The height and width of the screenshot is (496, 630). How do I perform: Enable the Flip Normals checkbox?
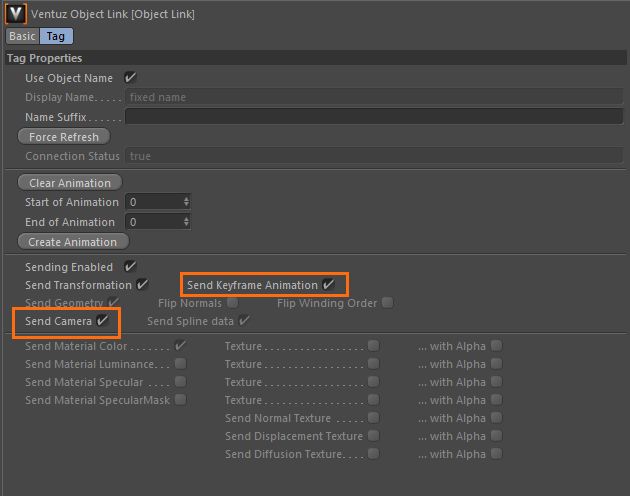point(232,303)
